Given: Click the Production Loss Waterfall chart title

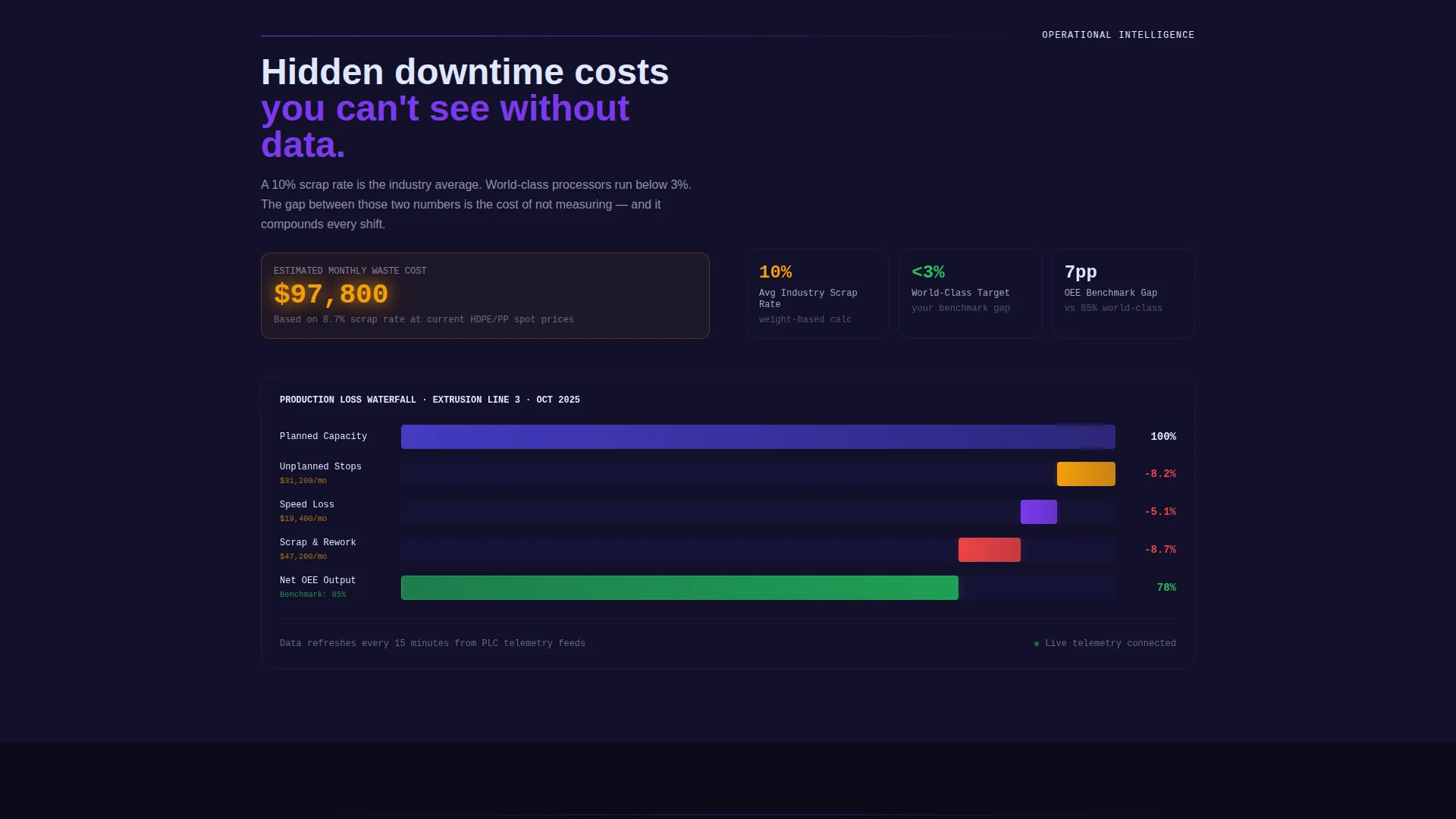Looking at the screenshot, I should [430, 400].
